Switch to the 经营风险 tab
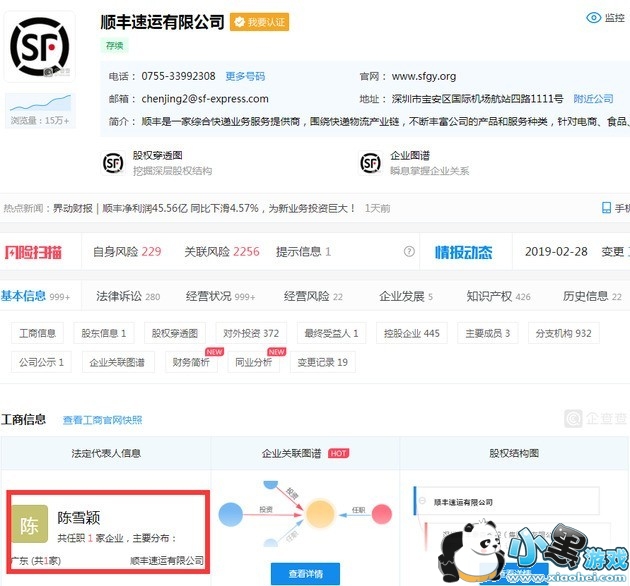Viewport: 630px width, 586px height. (313, 297)
